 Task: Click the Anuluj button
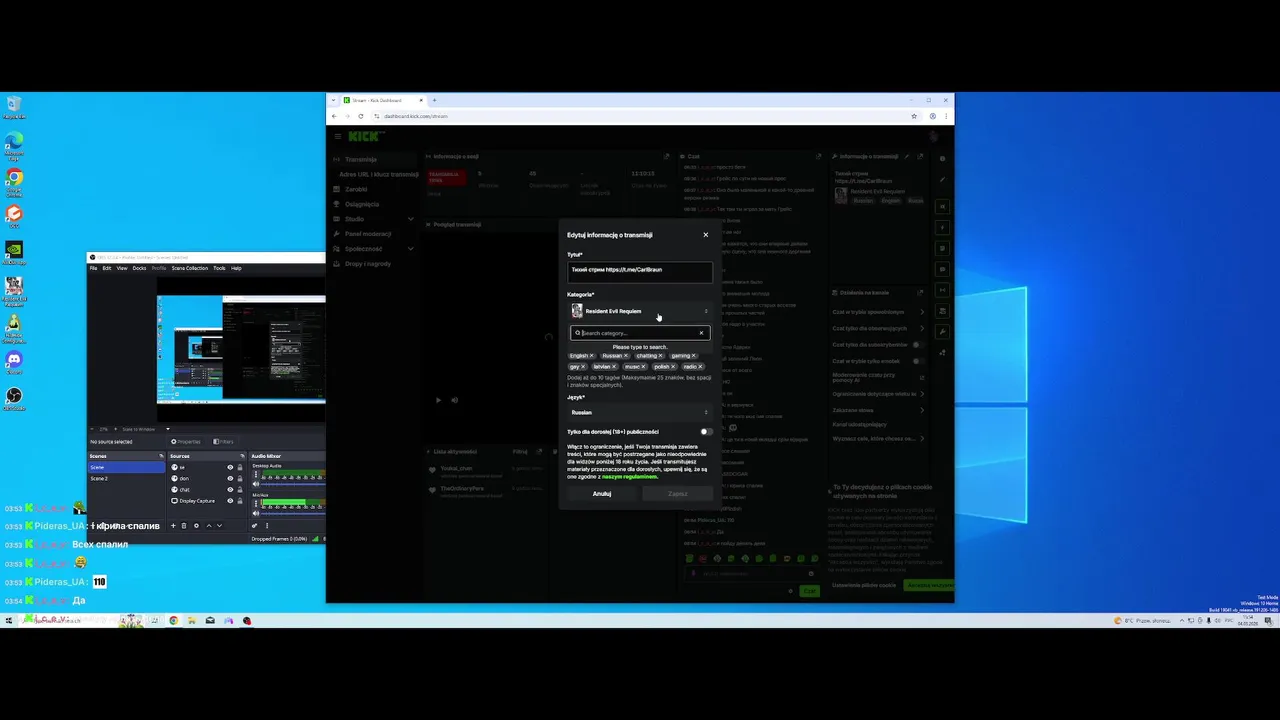tap(602, 493)
